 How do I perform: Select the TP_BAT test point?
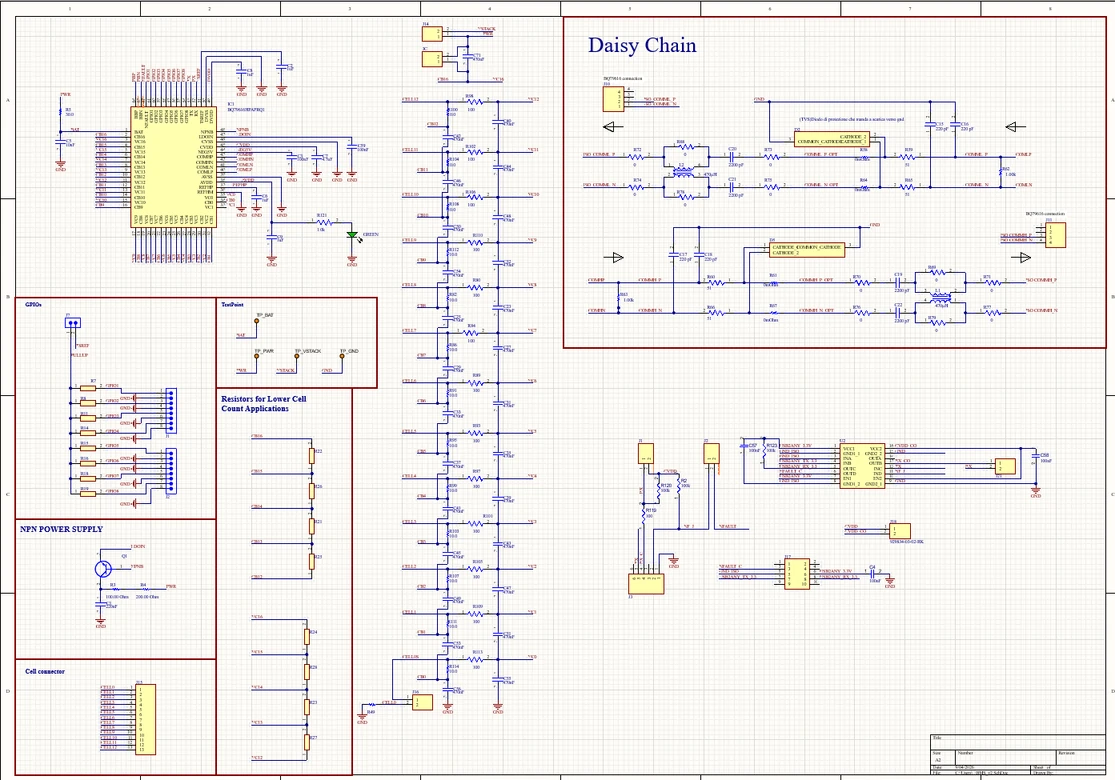[x=257, y=321]
